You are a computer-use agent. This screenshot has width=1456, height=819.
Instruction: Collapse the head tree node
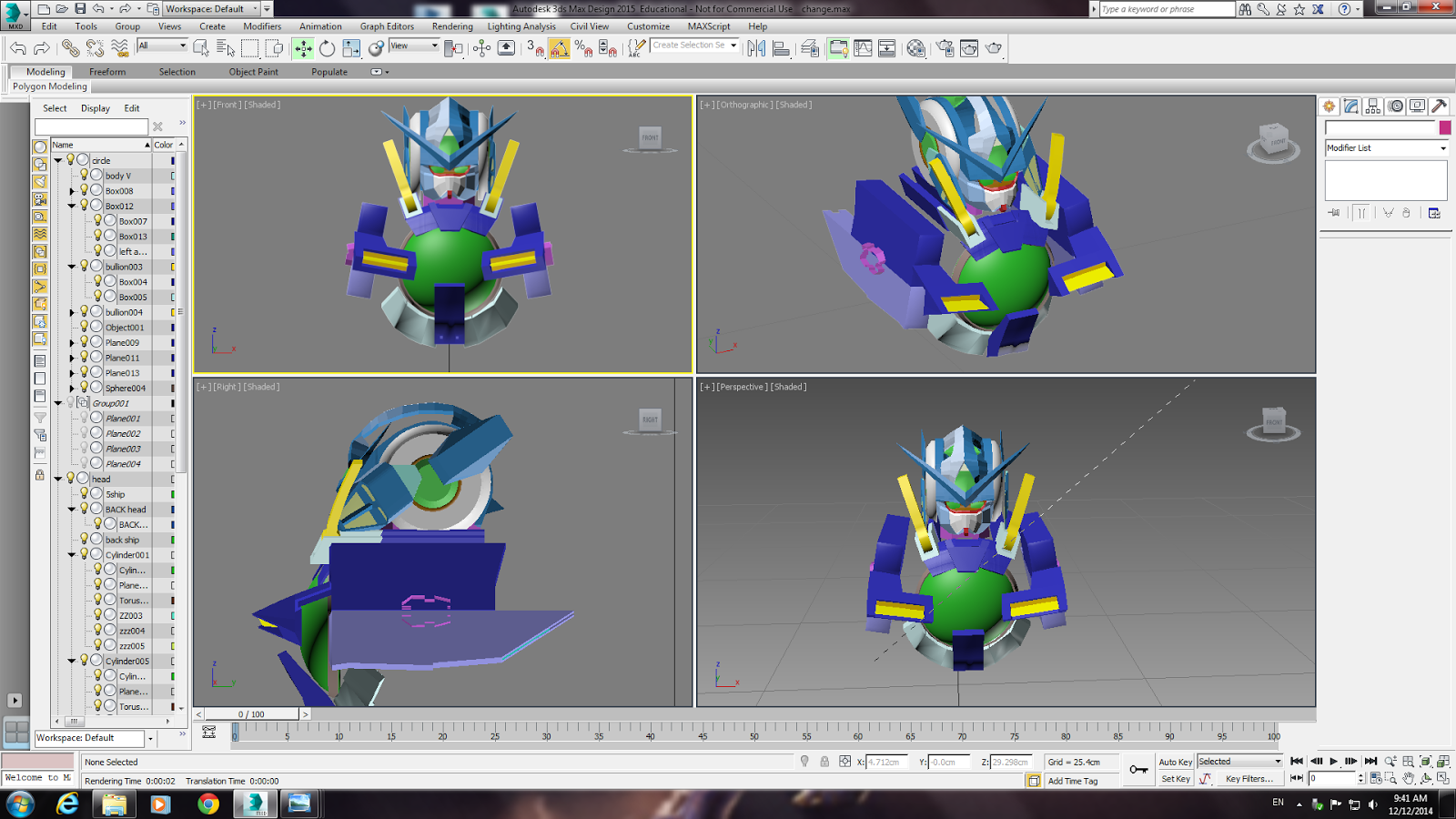click(58, 479)
